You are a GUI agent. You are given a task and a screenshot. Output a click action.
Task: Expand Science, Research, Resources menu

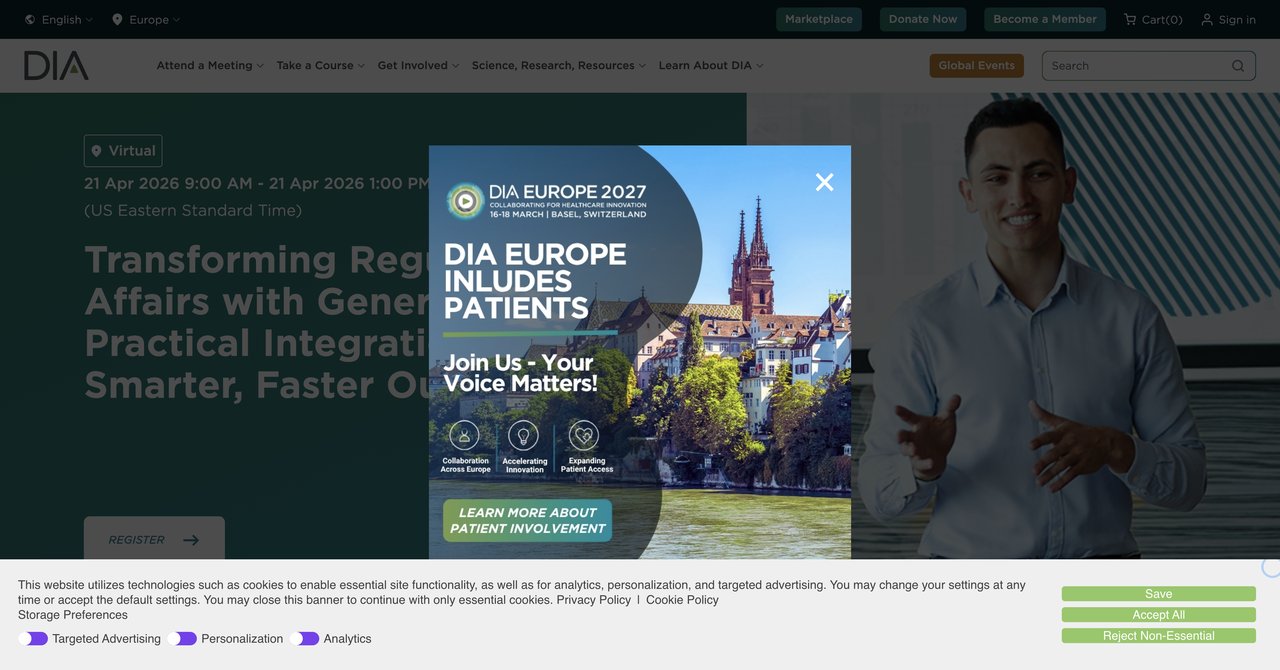click(559, 66)
